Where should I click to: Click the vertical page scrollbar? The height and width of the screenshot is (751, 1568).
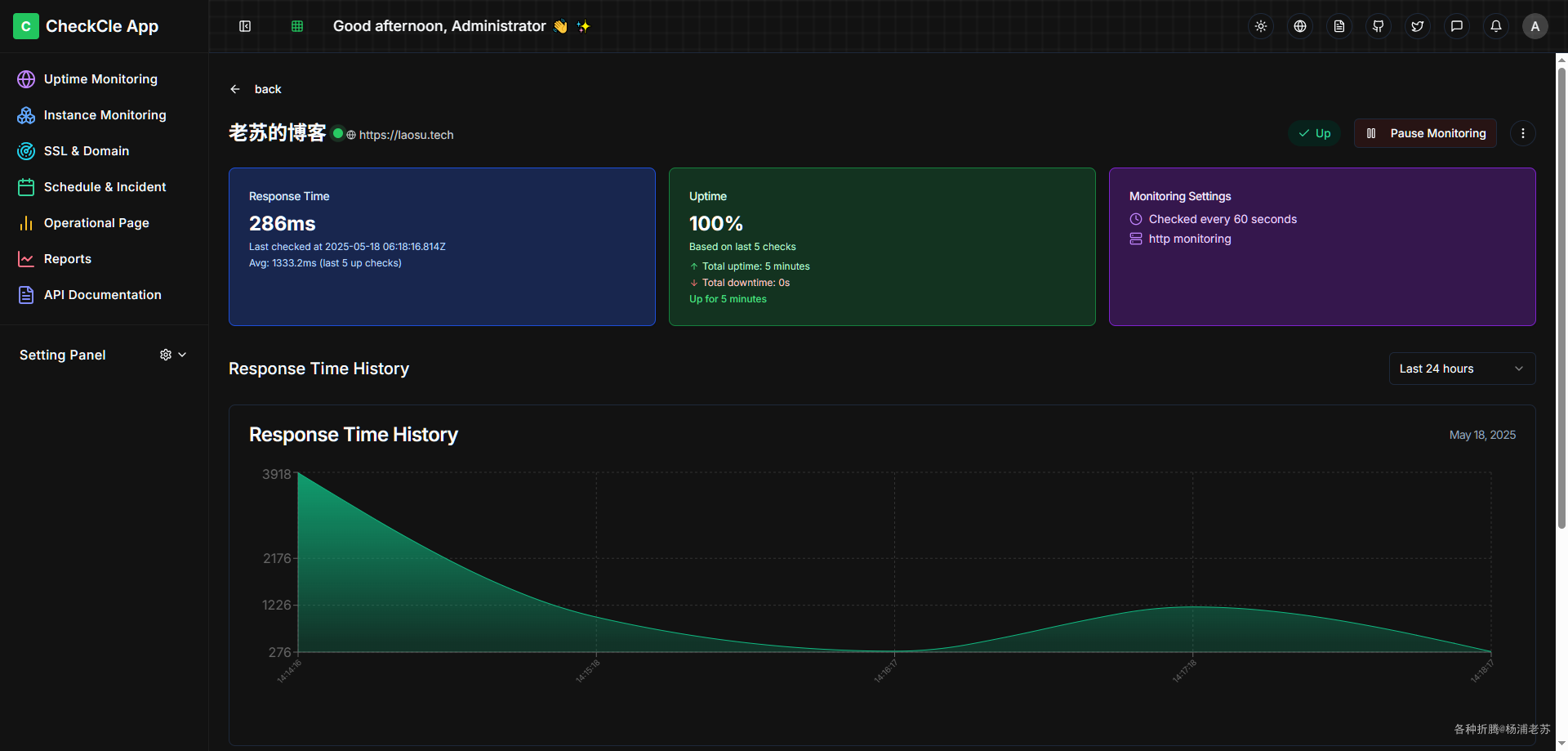point(1561,297)
